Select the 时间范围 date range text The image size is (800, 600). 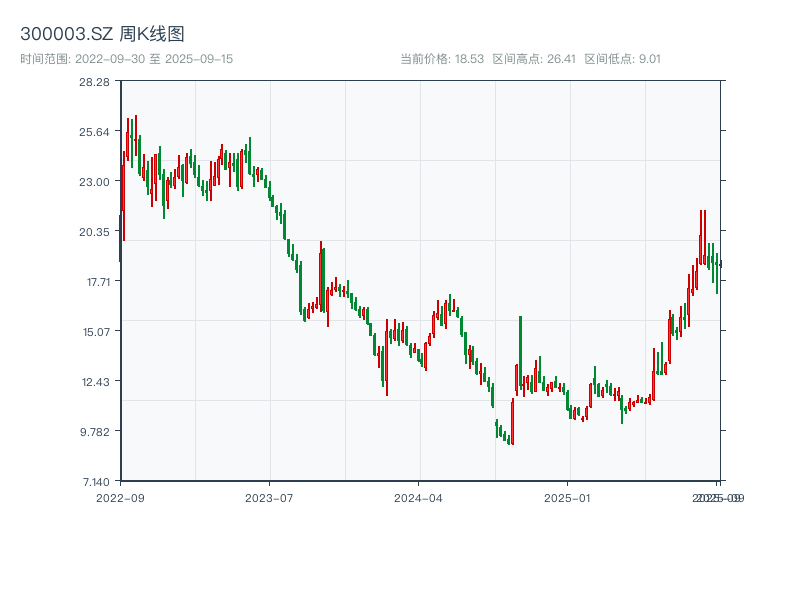coord(127,59)
